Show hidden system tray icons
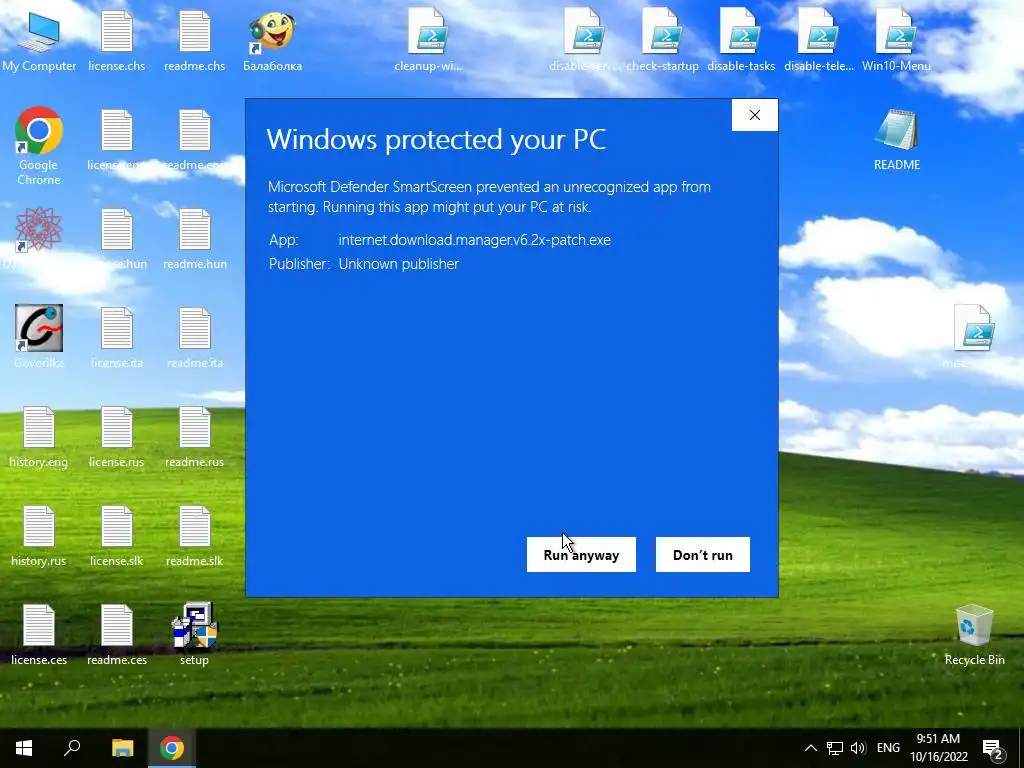Viewport: 1024px width, 768px height. click(x=810, y=748)
